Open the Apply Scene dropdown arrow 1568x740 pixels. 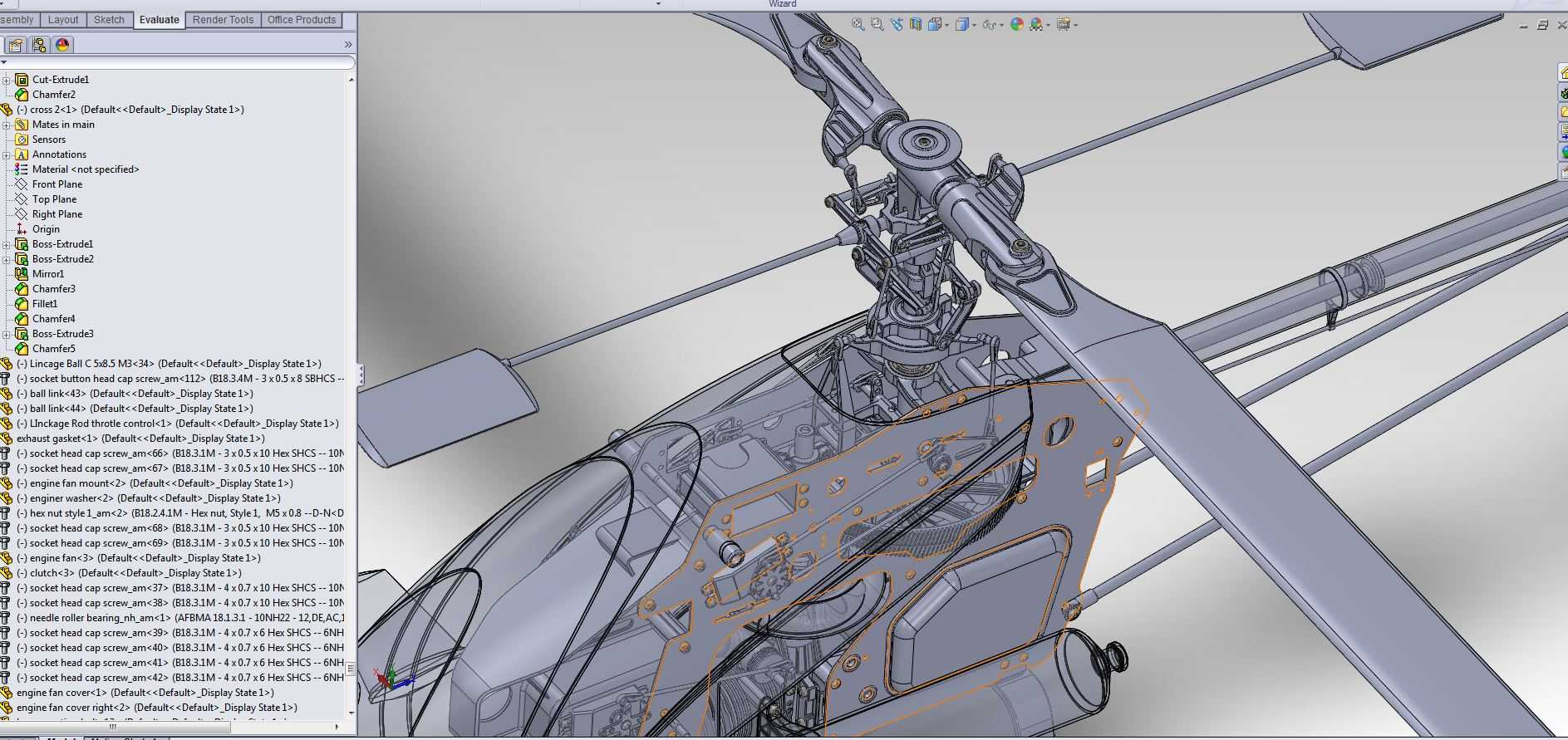click(1048, 25)
